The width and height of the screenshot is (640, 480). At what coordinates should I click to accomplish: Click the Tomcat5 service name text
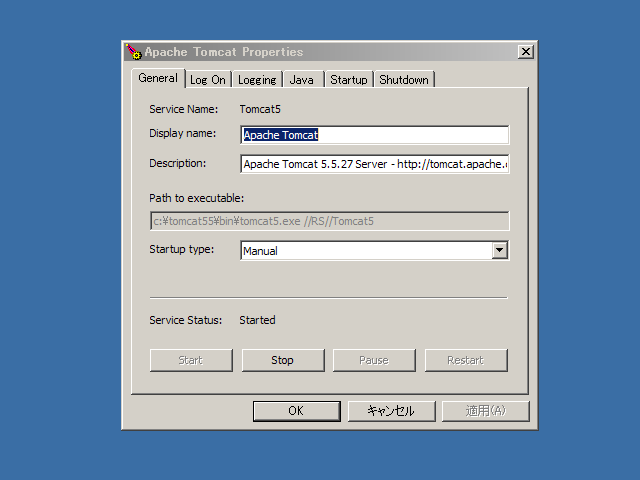pyautogui.click(x=260, y=109)
